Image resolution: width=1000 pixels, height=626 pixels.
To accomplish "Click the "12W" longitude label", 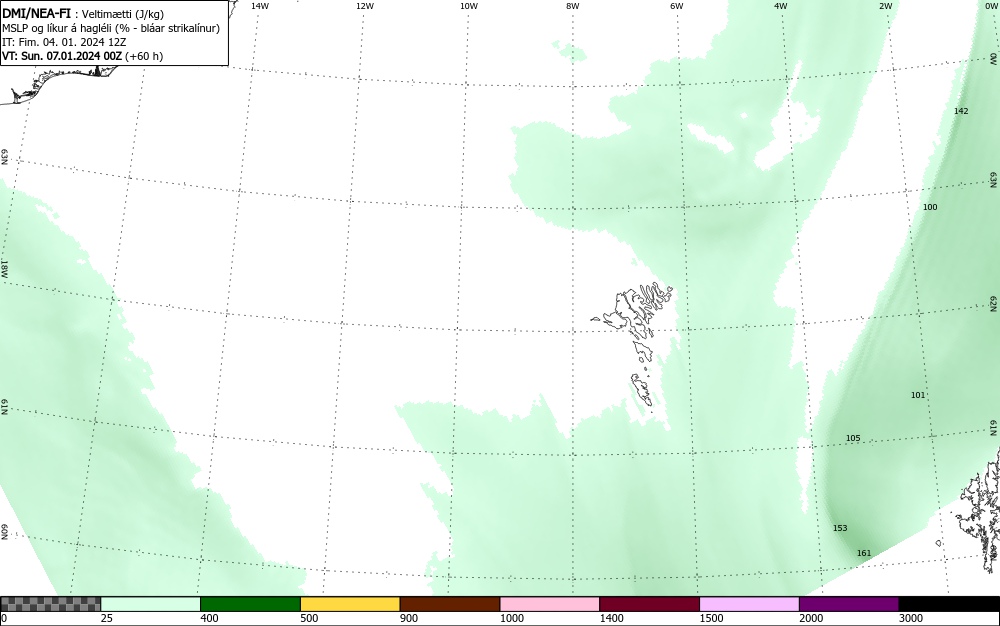I will pyautogui.click(x=364, y=6).
